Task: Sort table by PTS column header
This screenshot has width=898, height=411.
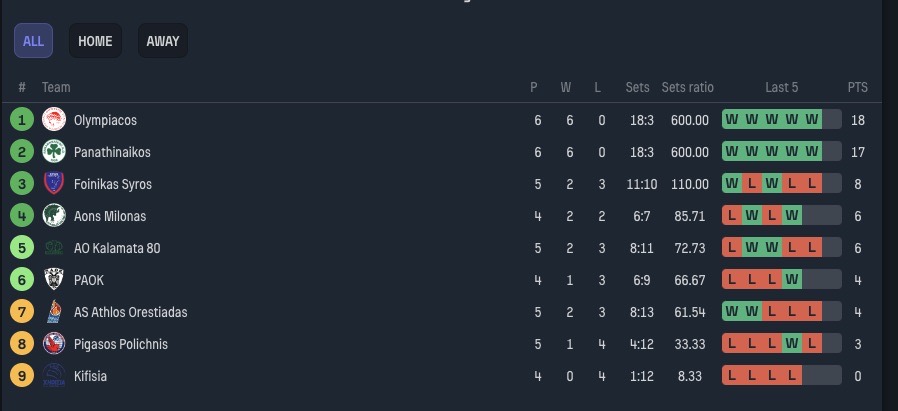Action: point(857,87)
